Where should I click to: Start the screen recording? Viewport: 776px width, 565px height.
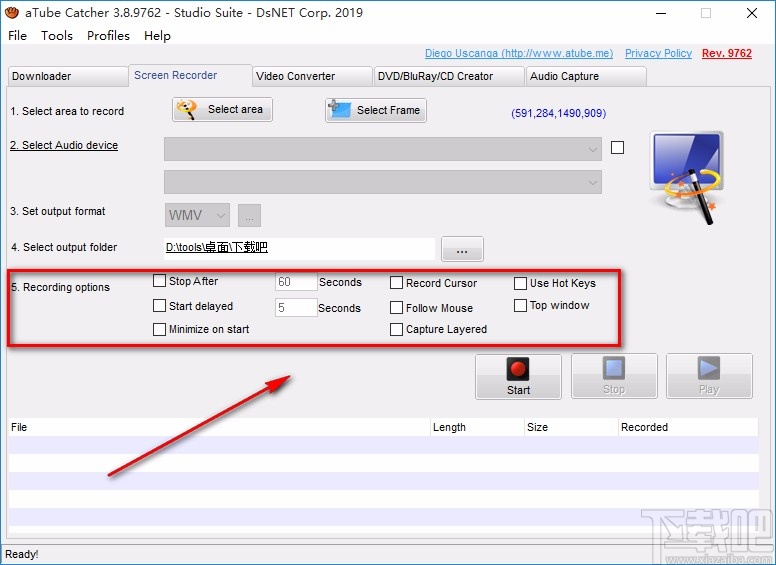pos(518,377)
